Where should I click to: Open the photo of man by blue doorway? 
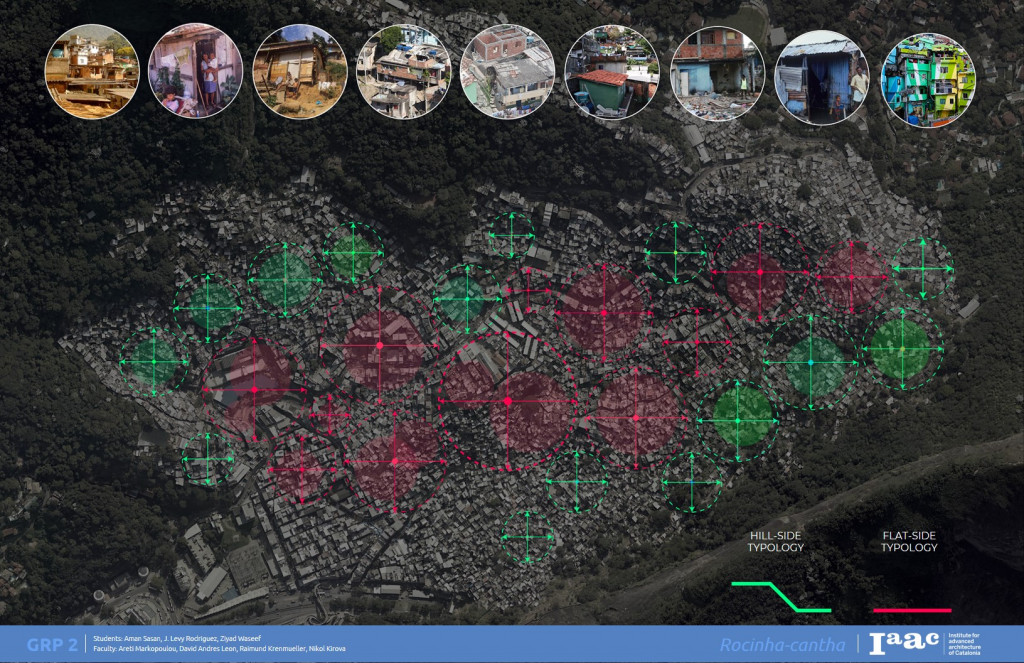[822, 77]
